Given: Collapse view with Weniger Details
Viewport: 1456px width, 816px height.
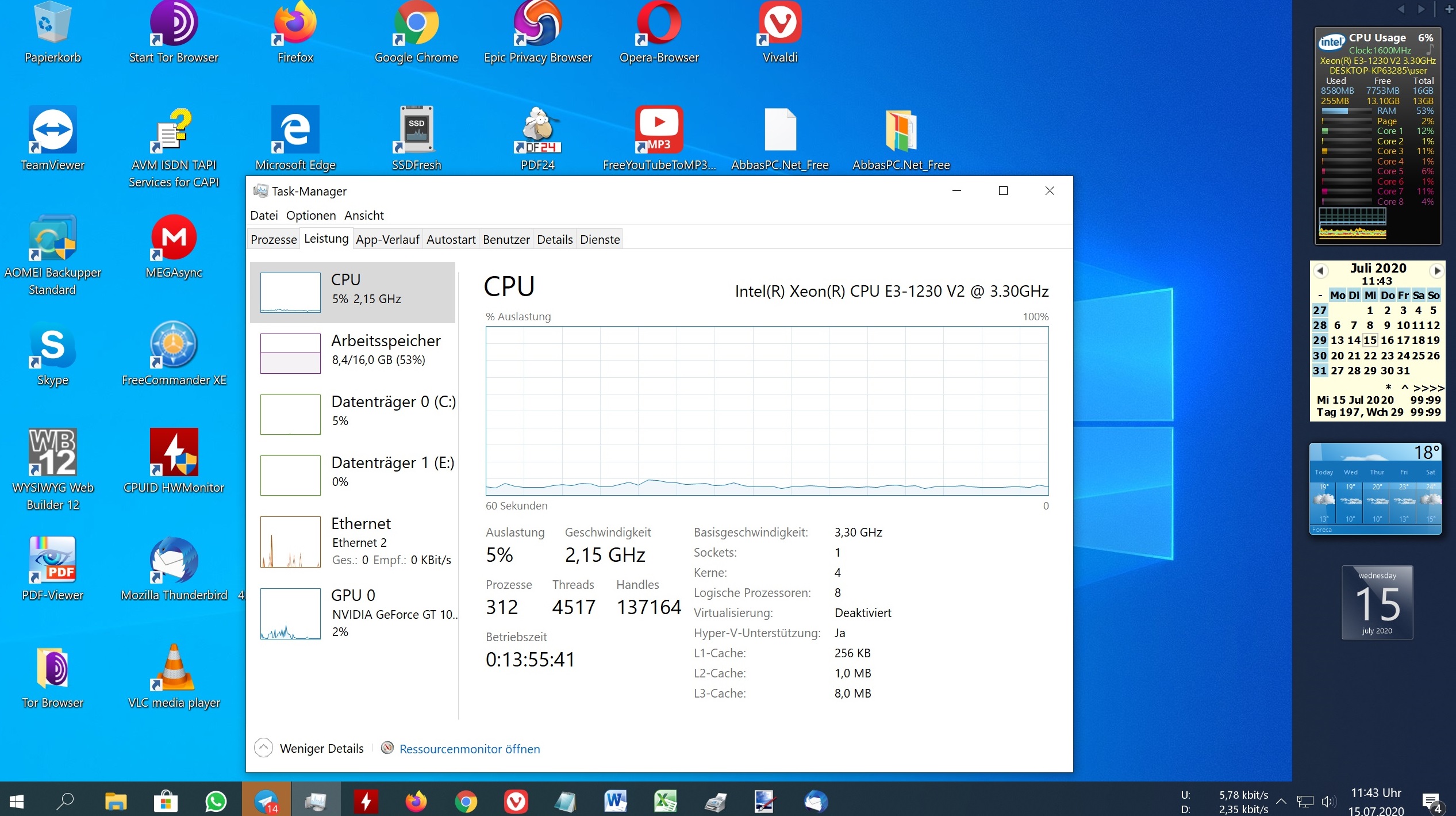Looking at the screenshot, I should pos(321,748).
